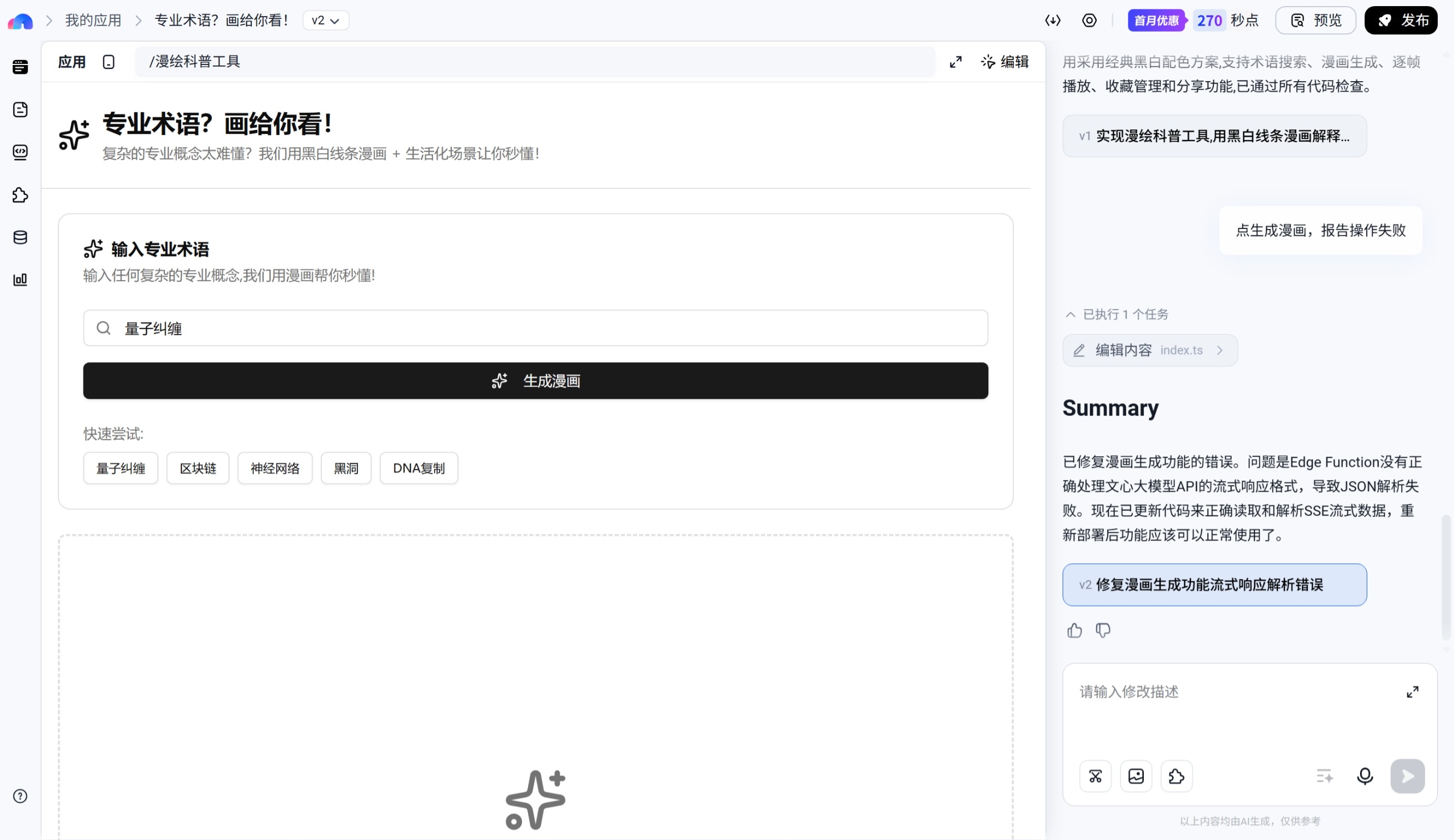Image resolution: width=1454 pixels, height=840 pixels.
Task: Click the image upload icon under chat input
Action: coord(1136,776)
